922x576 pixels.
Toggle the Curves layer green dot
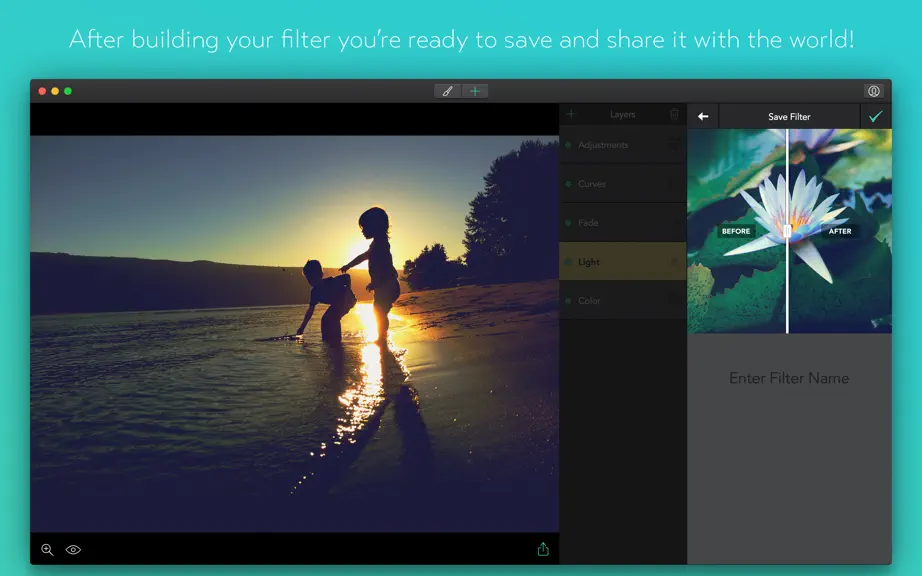click(568, 184)
